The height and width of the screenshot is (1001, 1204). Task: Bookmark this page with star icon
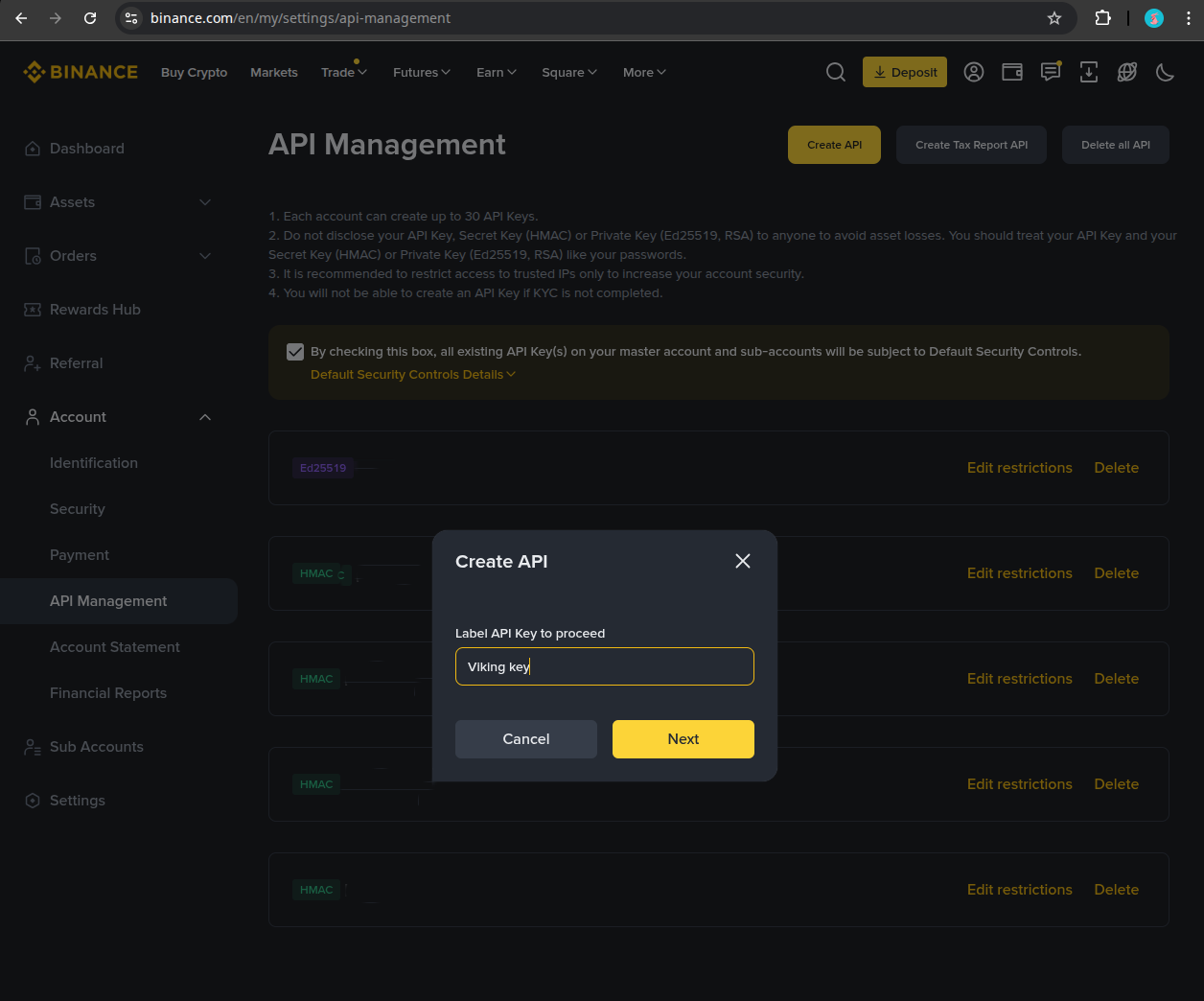click(1054, 18)
